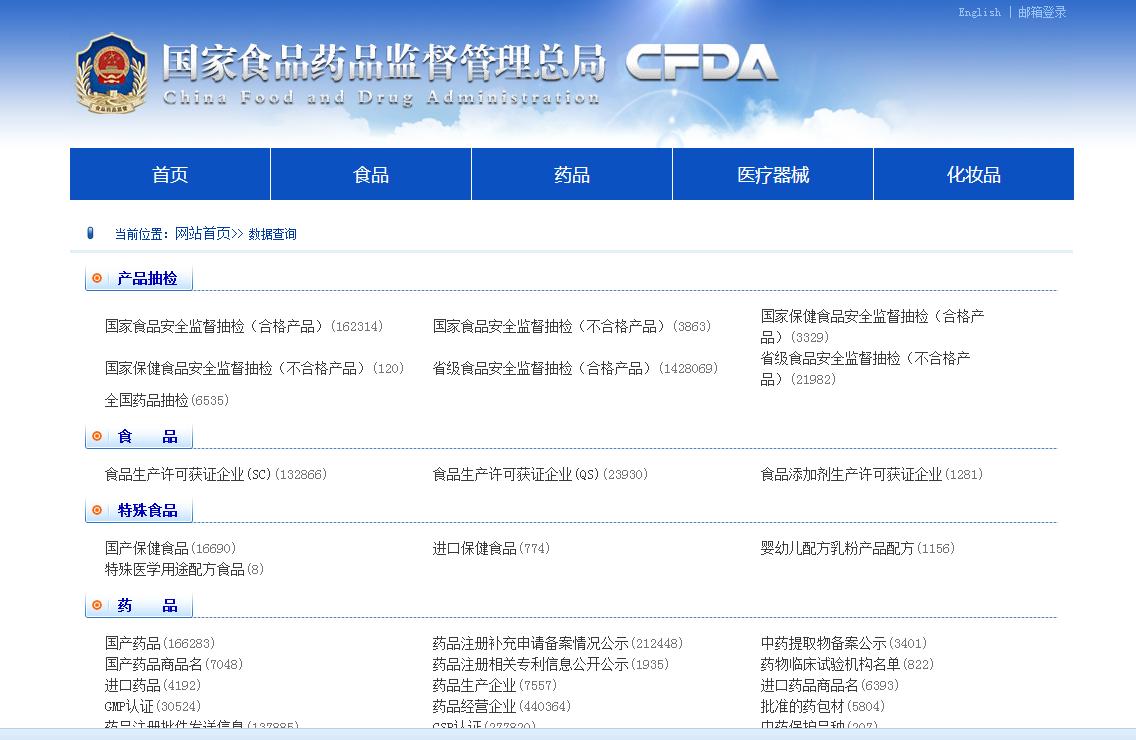This screenshot has height=740, width=1136.
Task: Open 药品经营企业 (440364)
Action: click(x=501, y=706)
